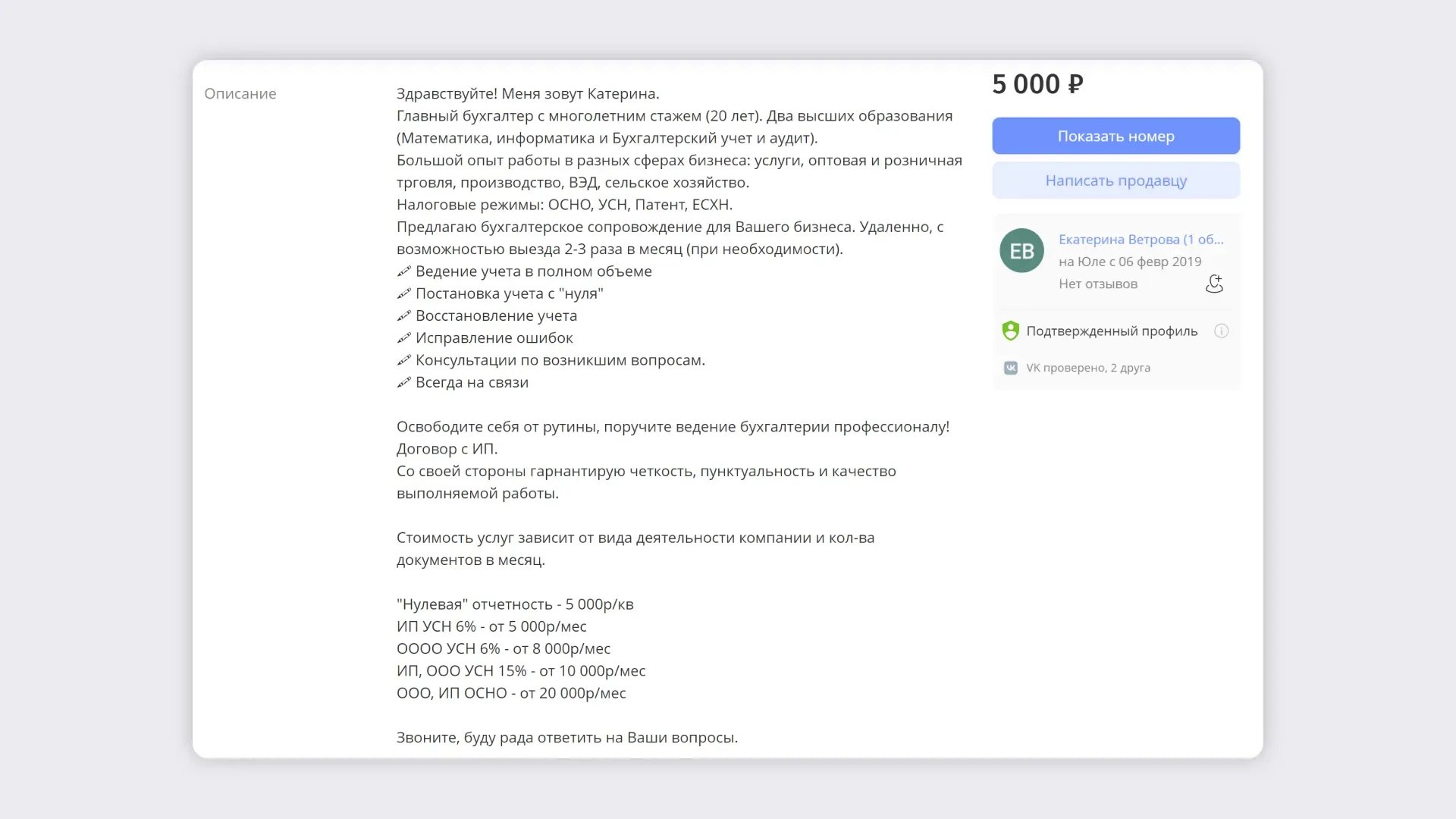Click pencil icon beside Ведение учета
This screenshot has height=819, width=1456.
coord(404,271)
